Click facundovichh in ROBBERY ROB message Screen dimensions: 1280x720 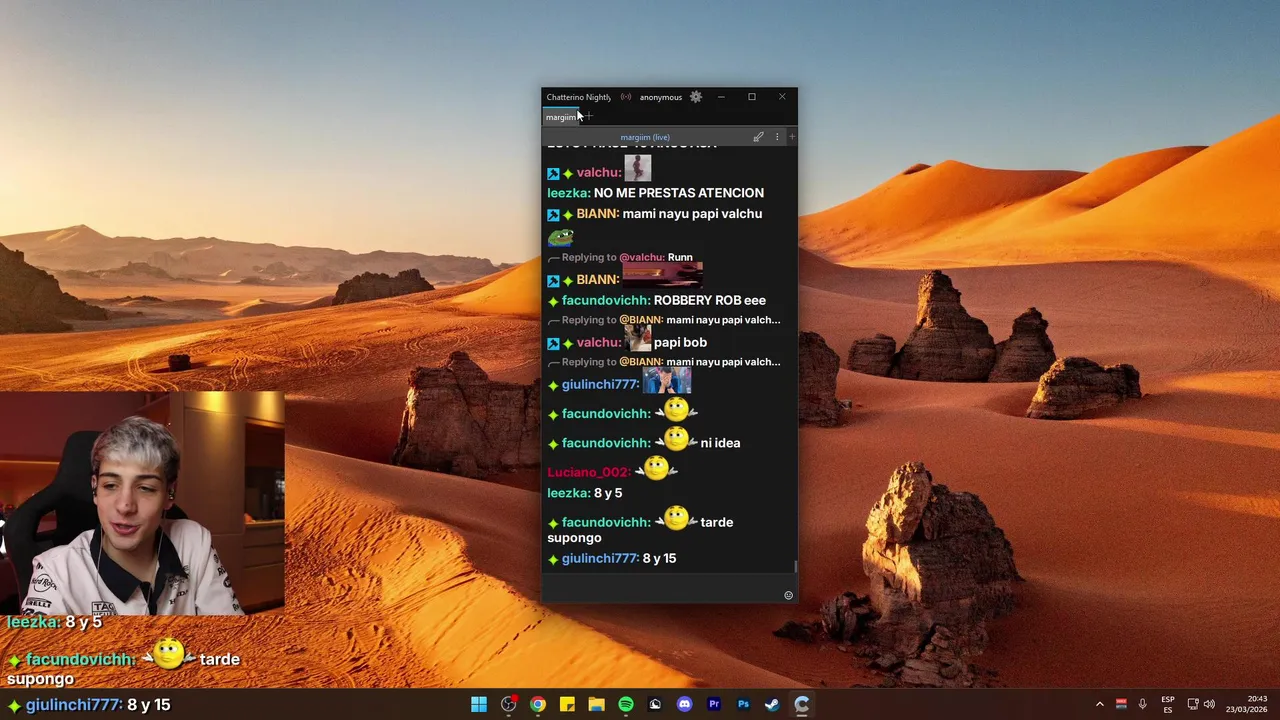(x=605, y=300)
